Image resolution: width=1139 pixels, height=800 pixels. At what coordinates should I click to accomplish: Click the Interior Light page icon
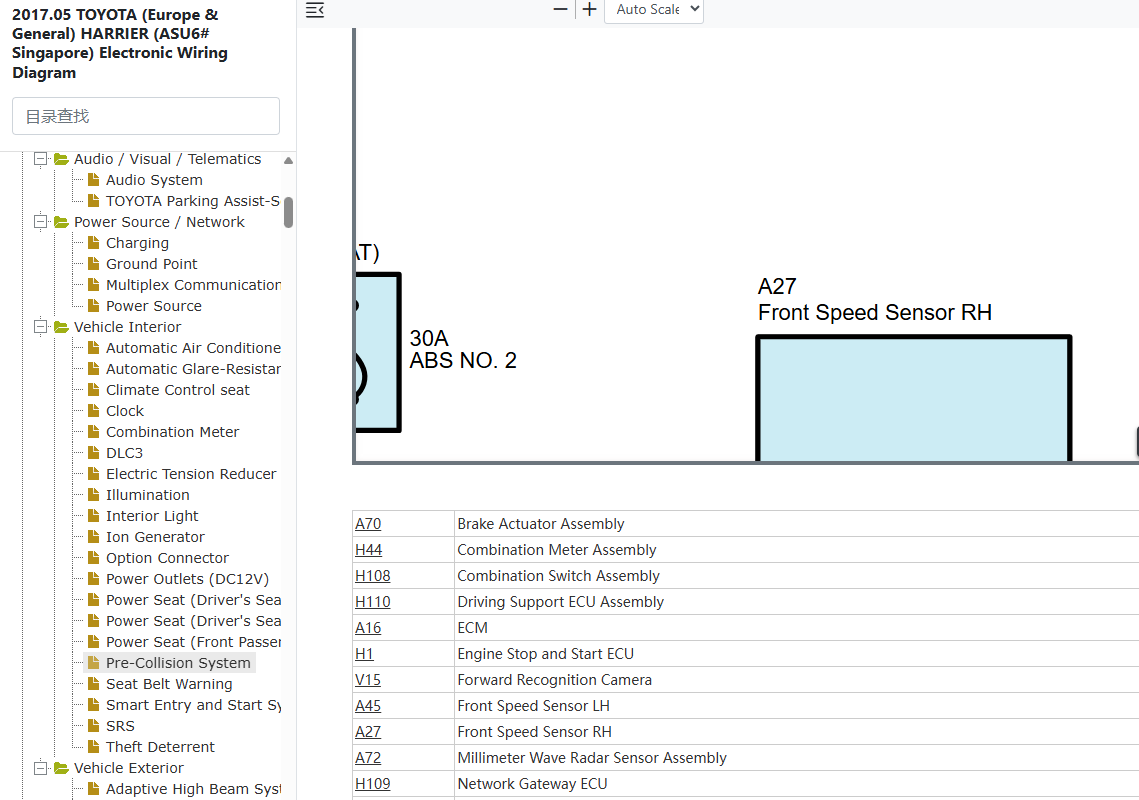pyautogui.click(x=94, y=515)
